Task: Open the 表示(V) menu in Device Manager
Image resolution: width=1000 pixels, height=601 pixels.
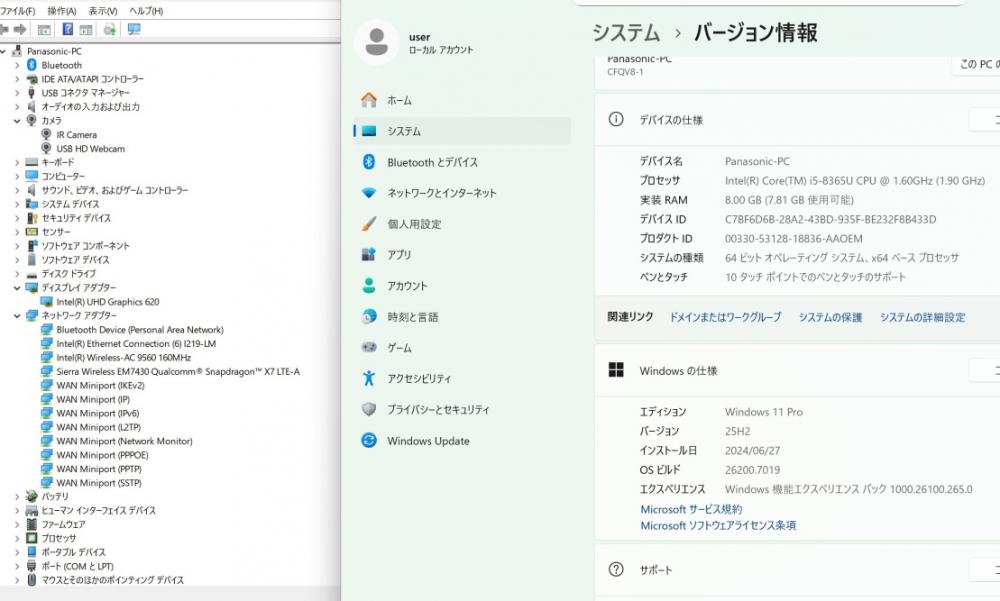Action: click(103, 11)
